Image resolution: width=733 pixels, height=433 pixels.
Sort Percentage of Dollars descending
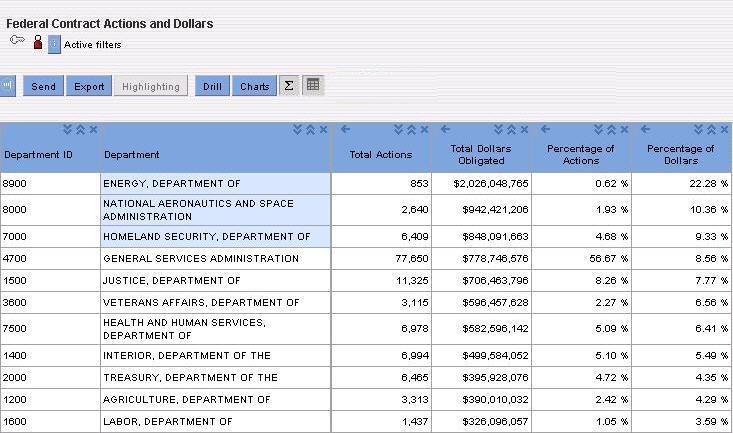(698, 130)
